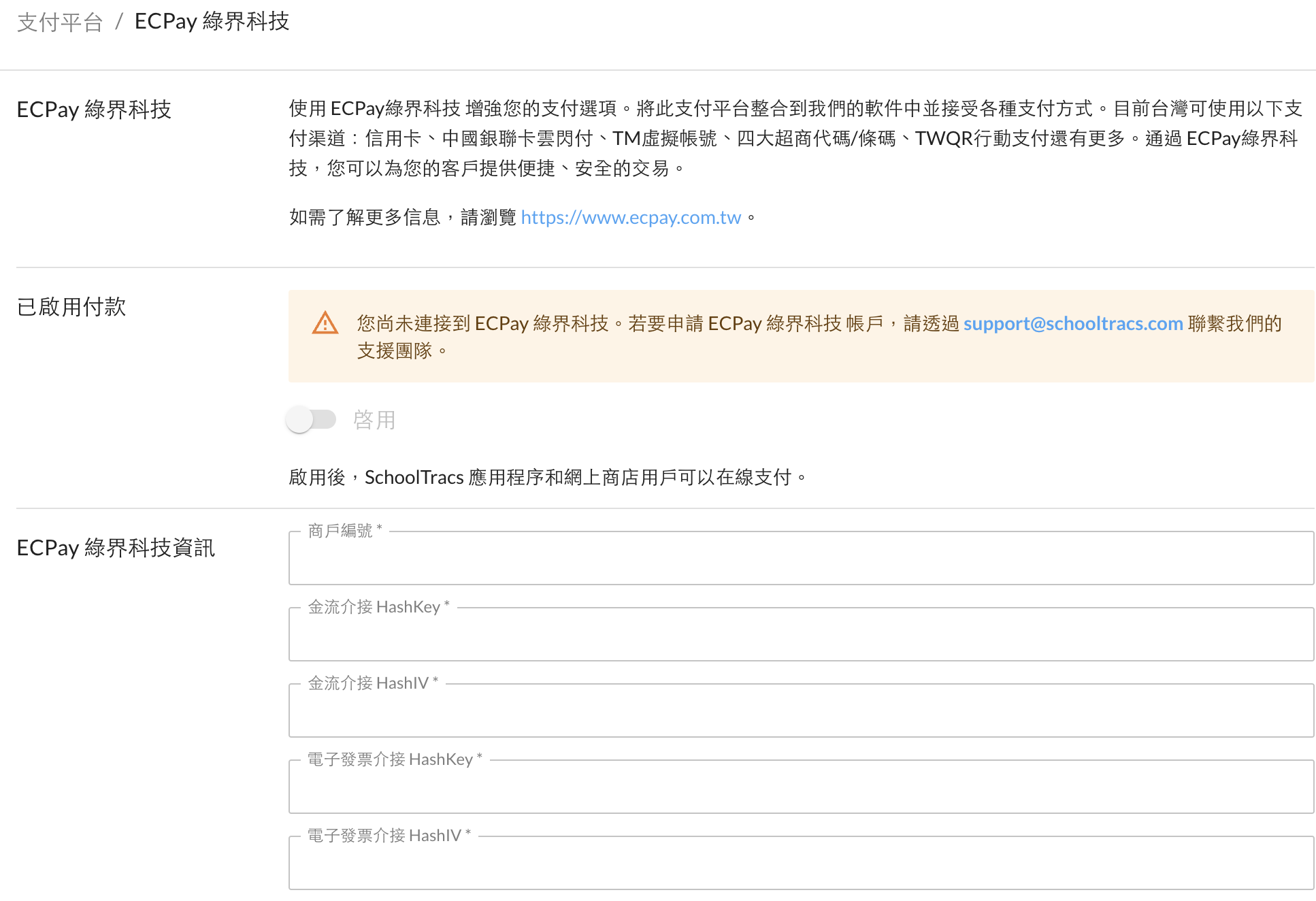Image resolution: width=1316 pixels, height=901 pixels.
Task: Click the ECPay 綠界科技 breadcrumb title
Action: click(212, 22)
